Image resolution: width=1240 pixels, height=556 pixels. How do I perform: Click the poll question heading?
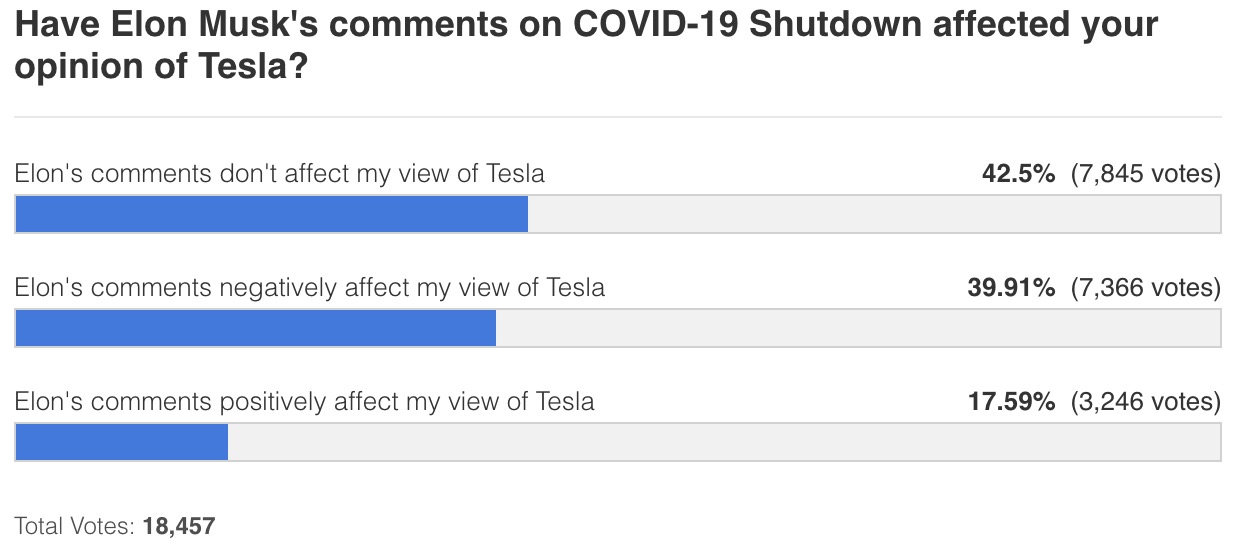[586, 45]
